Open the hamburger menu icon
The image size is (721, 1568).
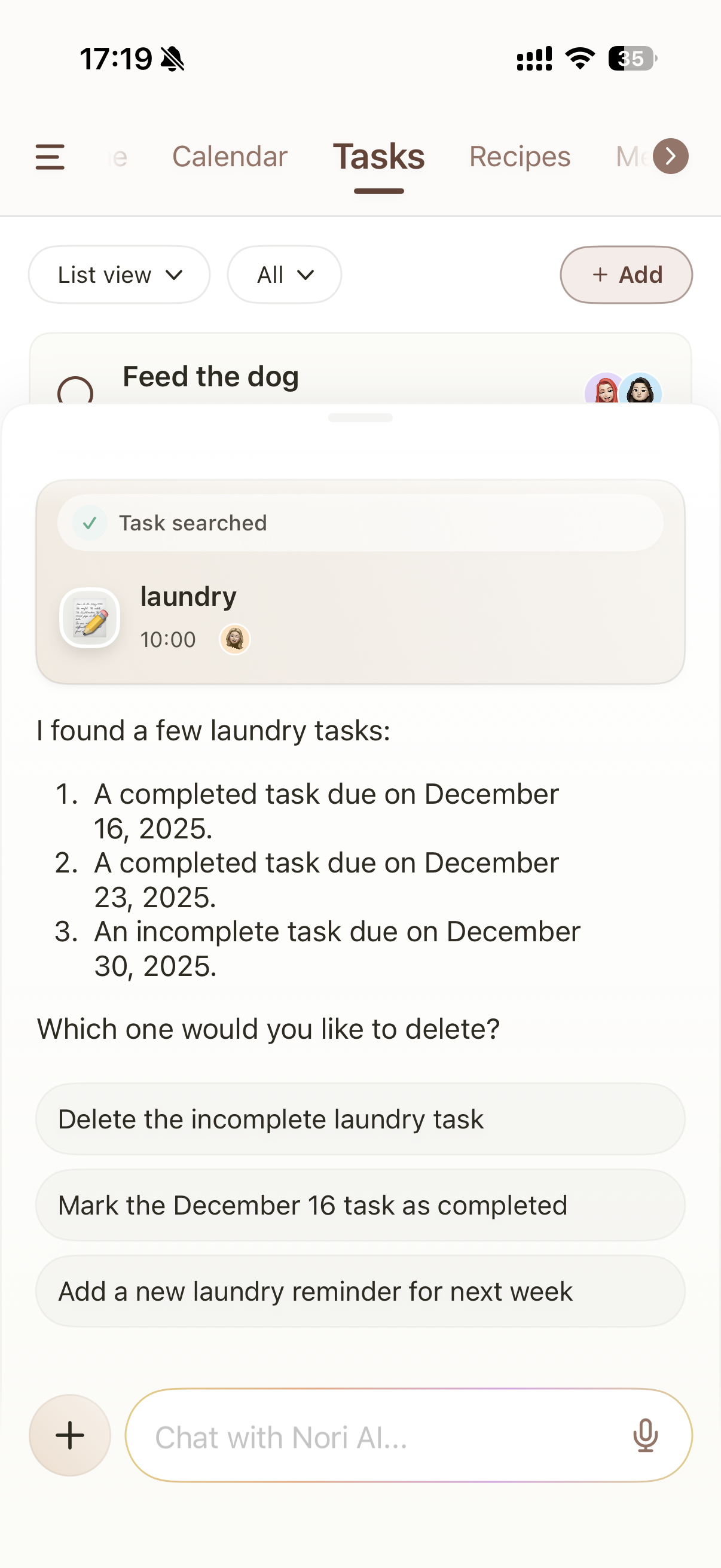50,157
